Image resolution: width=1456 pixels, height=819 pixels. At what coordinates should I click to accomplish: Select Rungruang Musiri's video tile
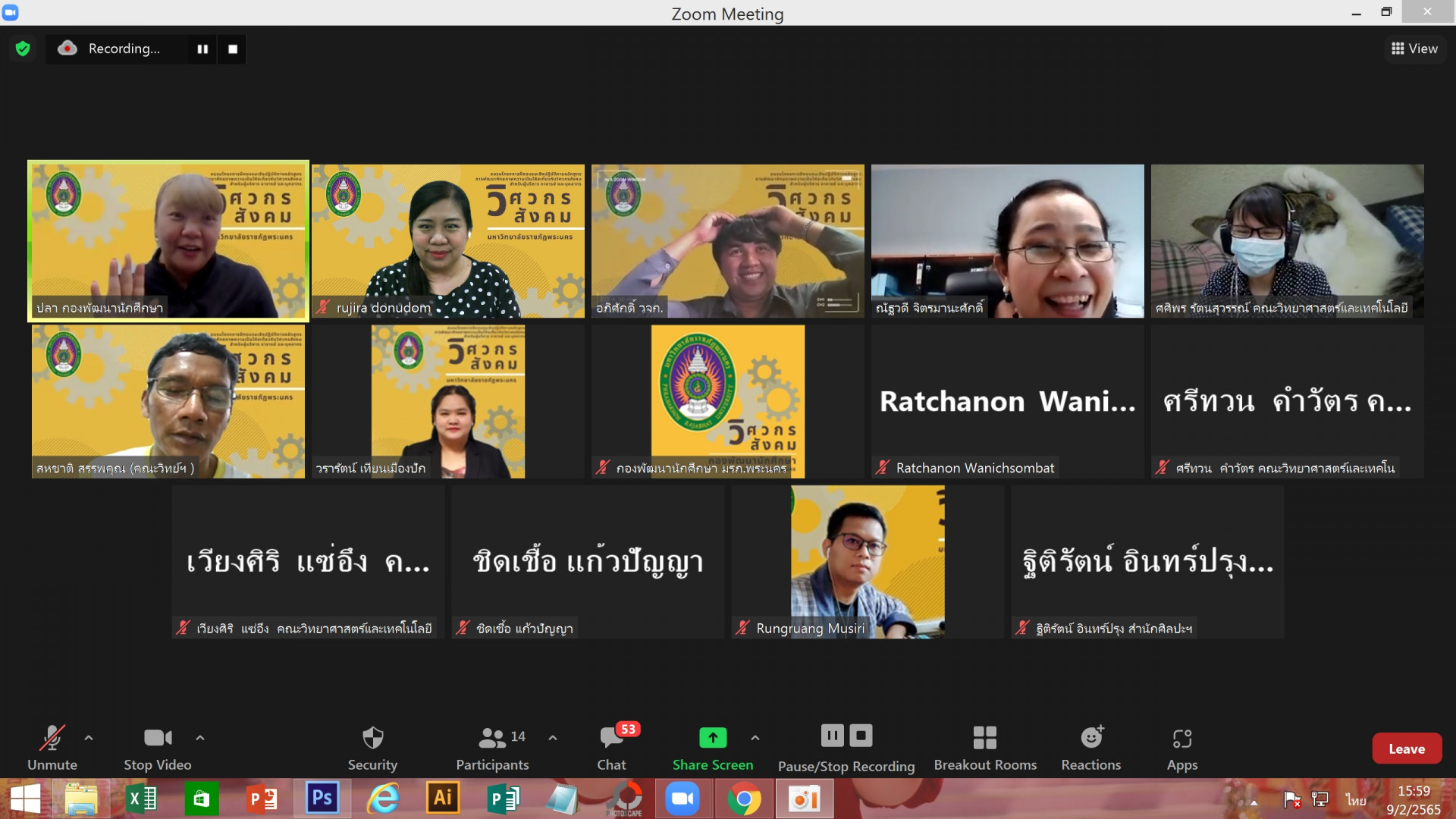point(868,562)
